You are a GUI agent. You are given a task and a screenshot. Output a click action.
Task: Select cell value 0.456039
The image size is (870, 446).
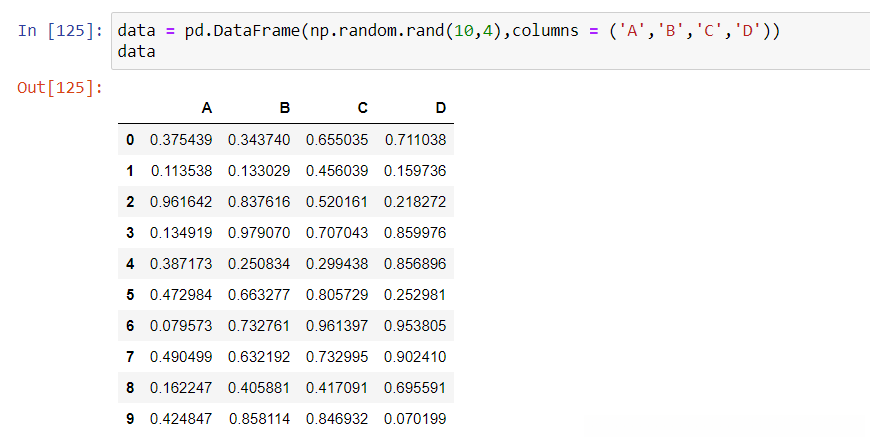(337, 171)
